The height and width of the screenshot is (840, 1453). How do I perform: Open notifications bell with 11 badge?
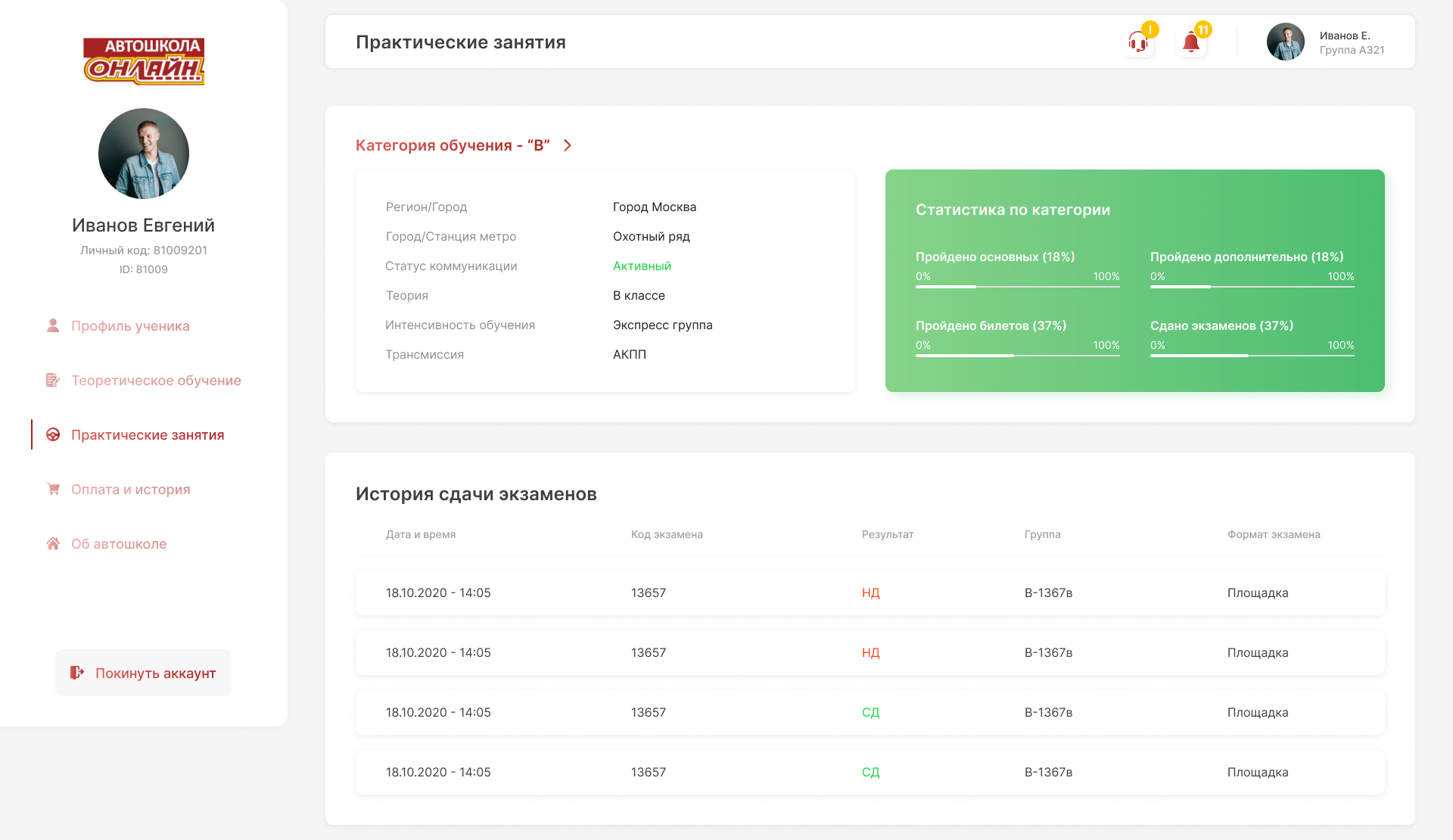click(x=1191, y=42)
